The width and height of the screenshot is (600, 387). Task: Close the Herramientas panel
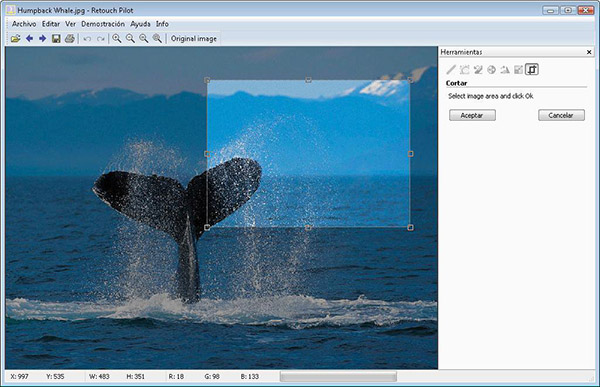click(x=589, y=52)
